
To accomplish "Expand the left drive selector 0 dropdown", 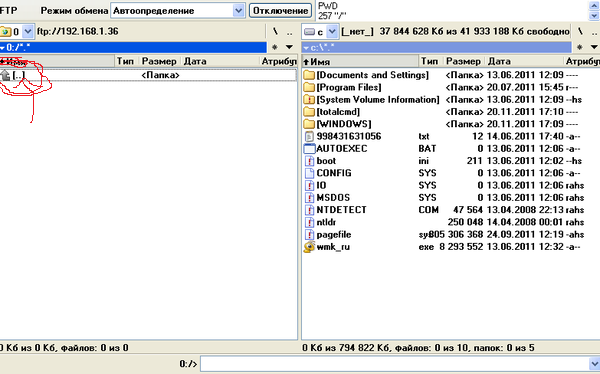I will pyautogui.click(x=28, y=32).
